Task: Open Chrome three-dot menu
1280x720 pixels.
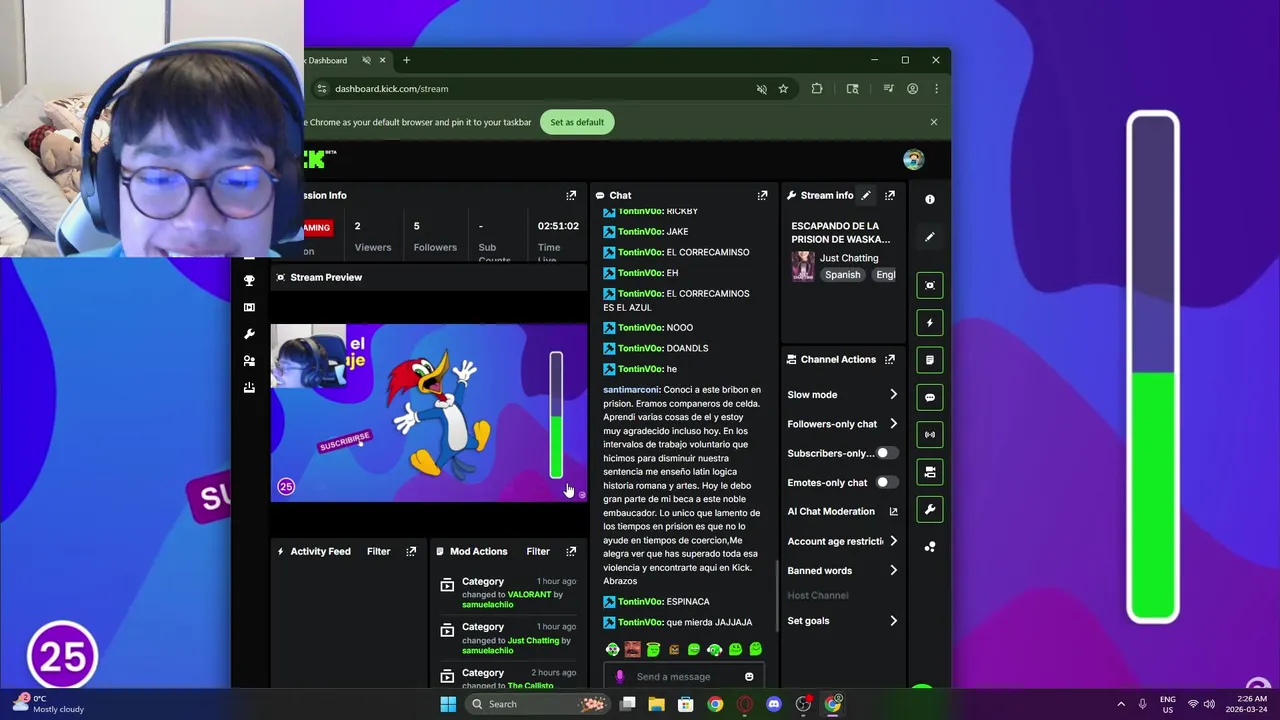Action: [x=936, y=89]
